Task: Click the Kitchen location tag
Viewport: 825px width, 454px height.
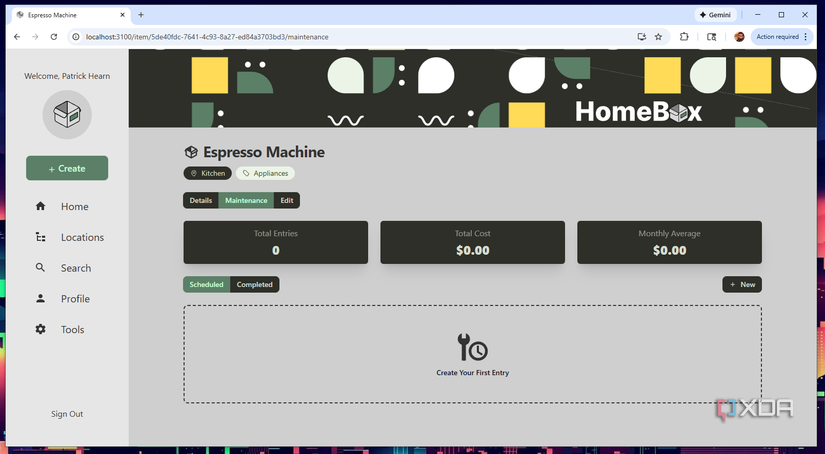Action: [208, 173]
